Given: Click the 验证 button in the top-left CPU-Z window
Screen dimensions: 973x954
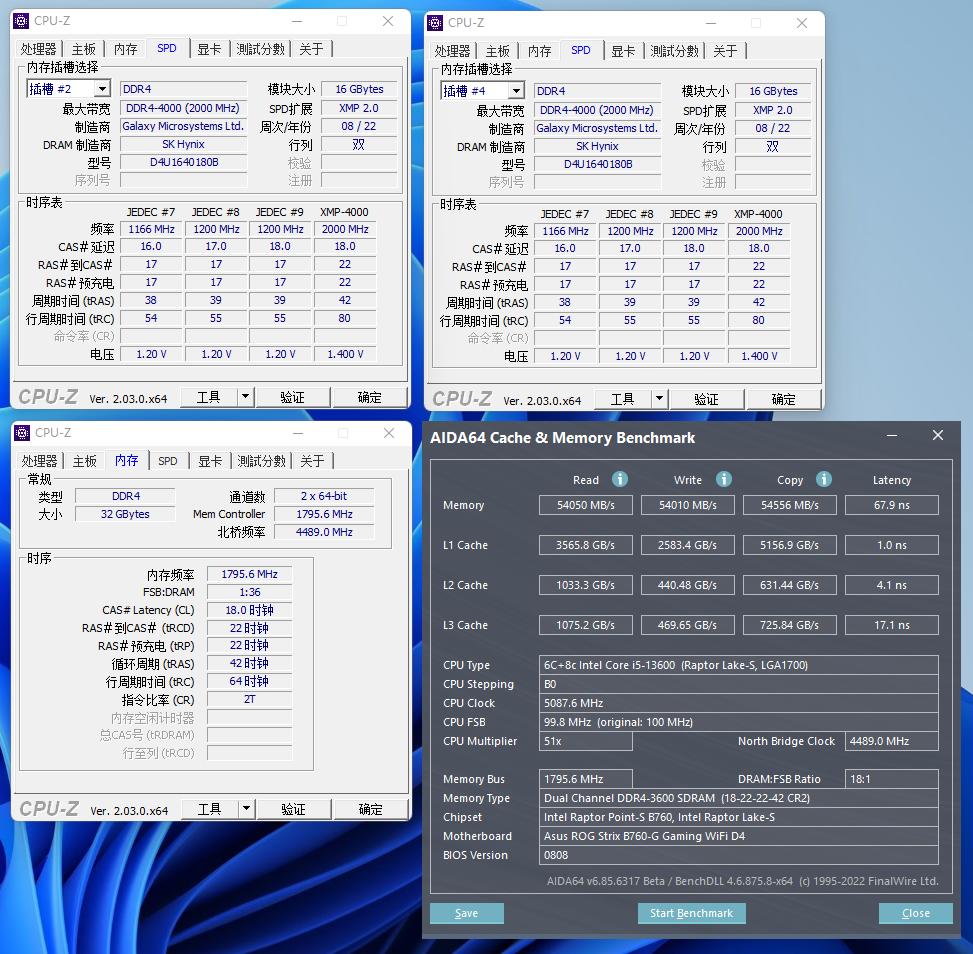Looking at the screenshot, I should [x=293, y=396].
